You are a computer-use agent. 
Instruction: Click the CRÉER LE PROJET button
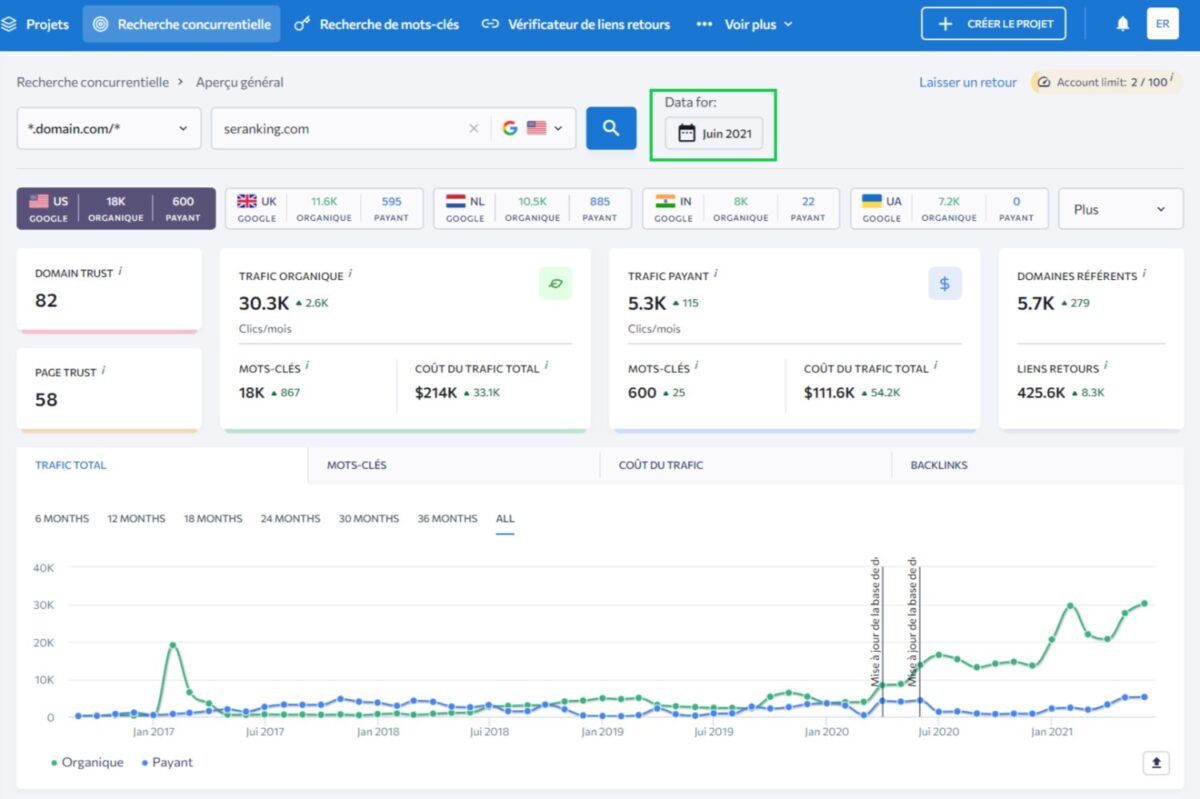click(993, 24)
